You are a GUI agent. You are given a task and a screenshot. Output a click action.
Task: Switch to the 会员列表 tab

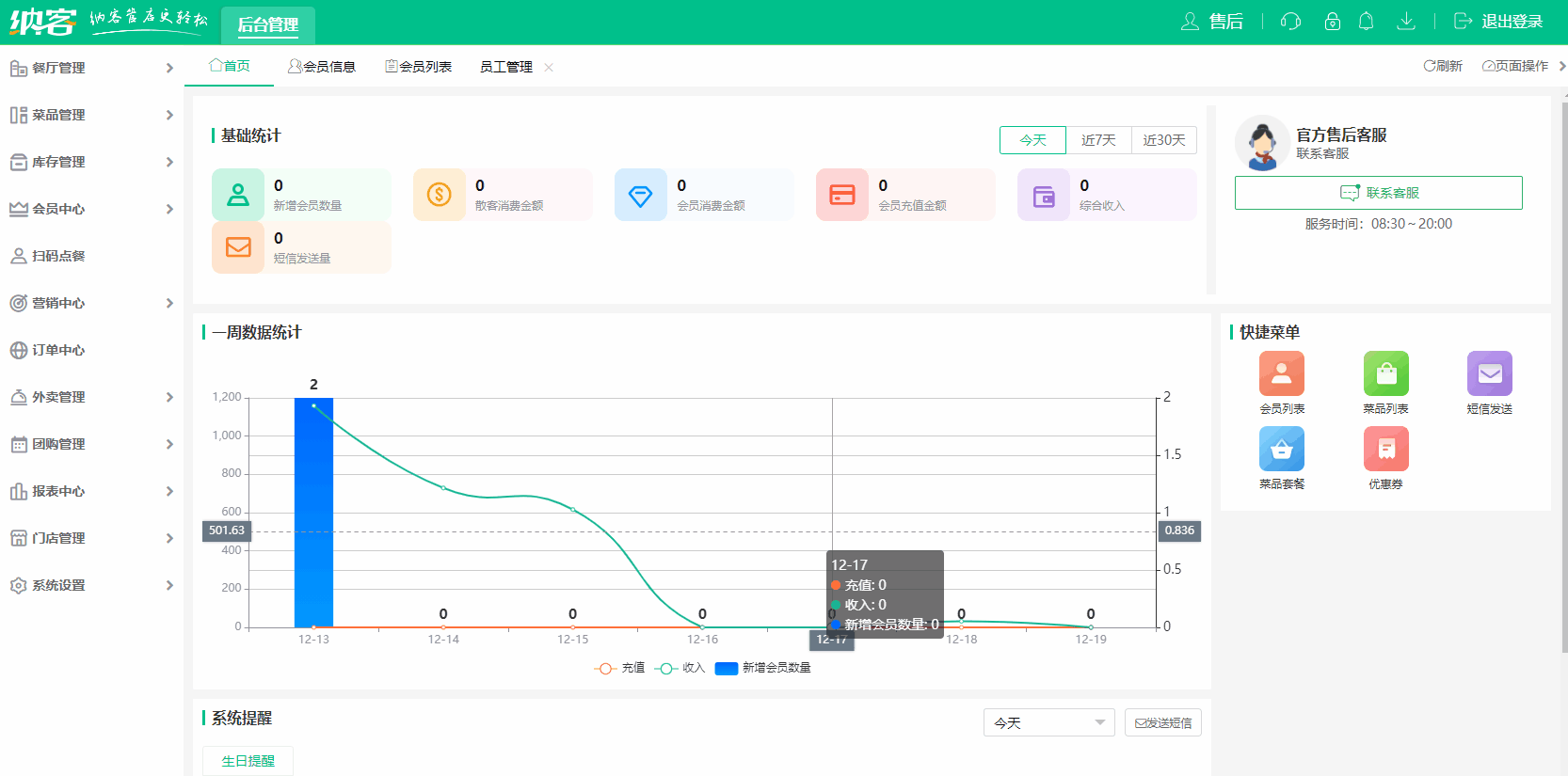tap(419, 67)
